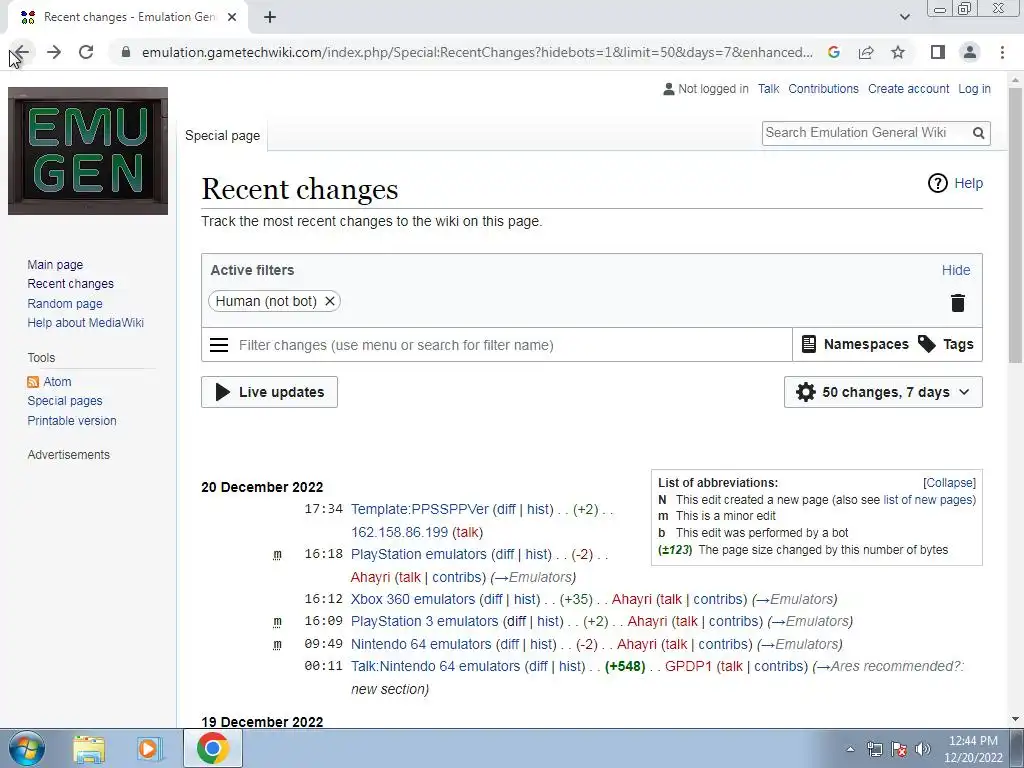View diff for Xbox 360 emulators

[x=493, y=600]
